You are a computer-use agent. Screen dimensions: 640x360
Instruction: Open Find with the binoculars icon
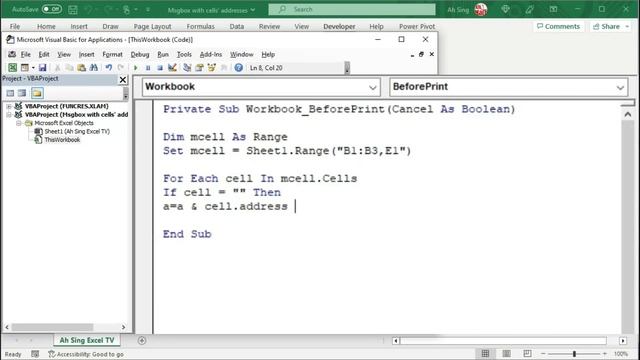(x=93, y=68)
